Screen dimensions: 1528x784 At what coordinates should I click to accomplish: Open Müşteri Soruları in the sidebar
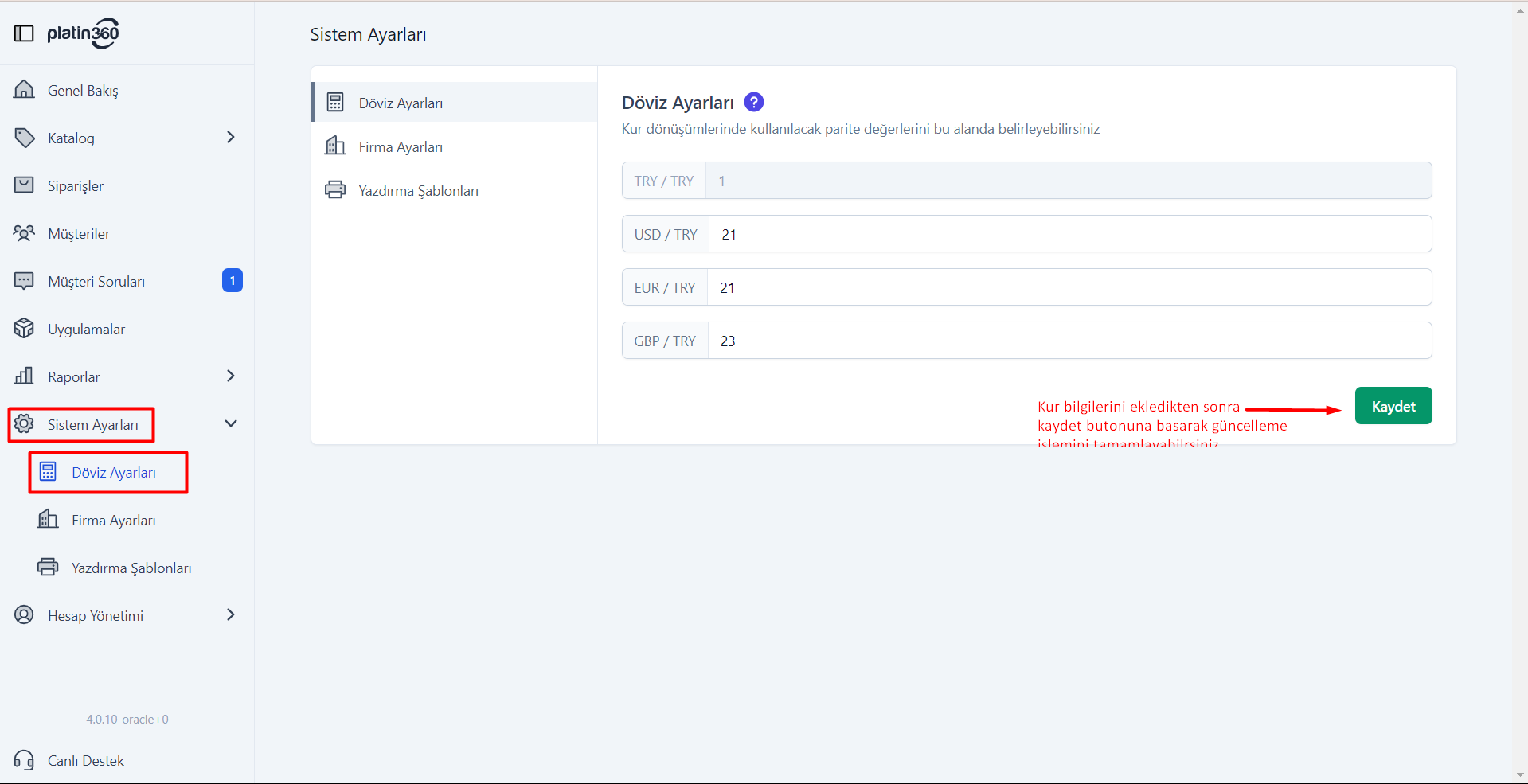(x=96, y=281)
